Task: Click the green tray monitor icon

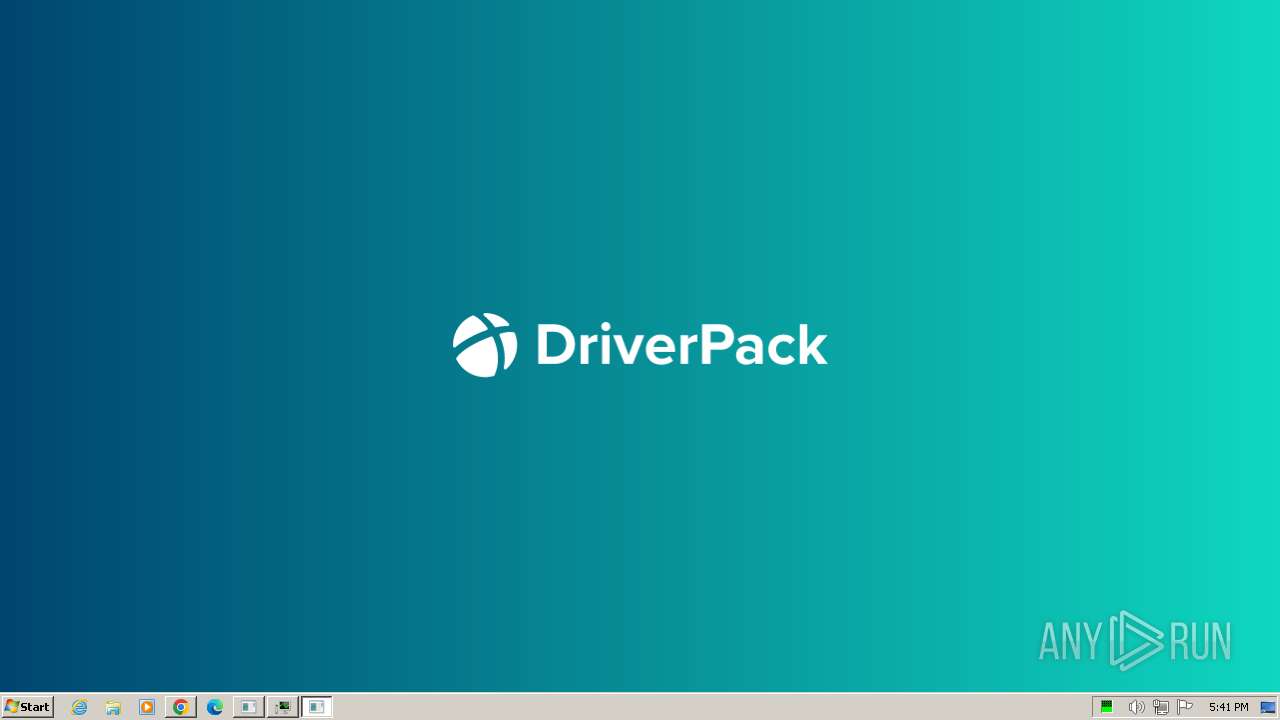Action: pyautogui.click(x=1107, y=707)
